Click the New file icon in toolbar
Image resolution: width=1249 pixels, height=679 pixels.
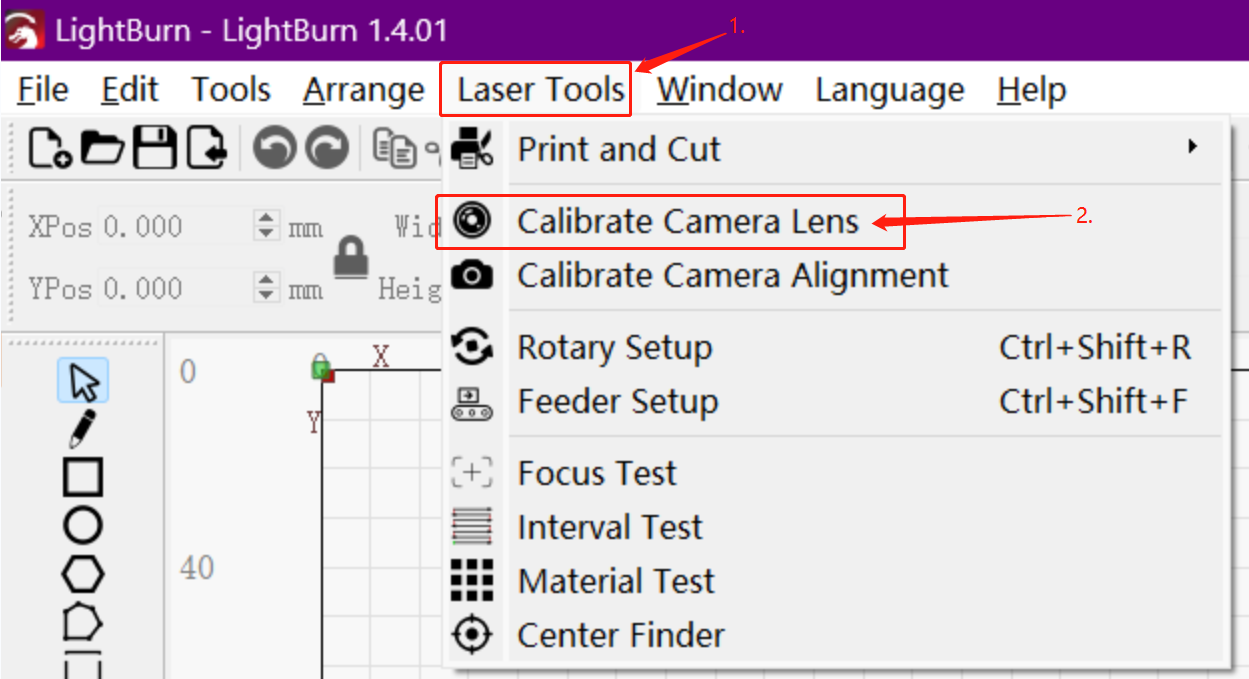(x=50, y=148)
